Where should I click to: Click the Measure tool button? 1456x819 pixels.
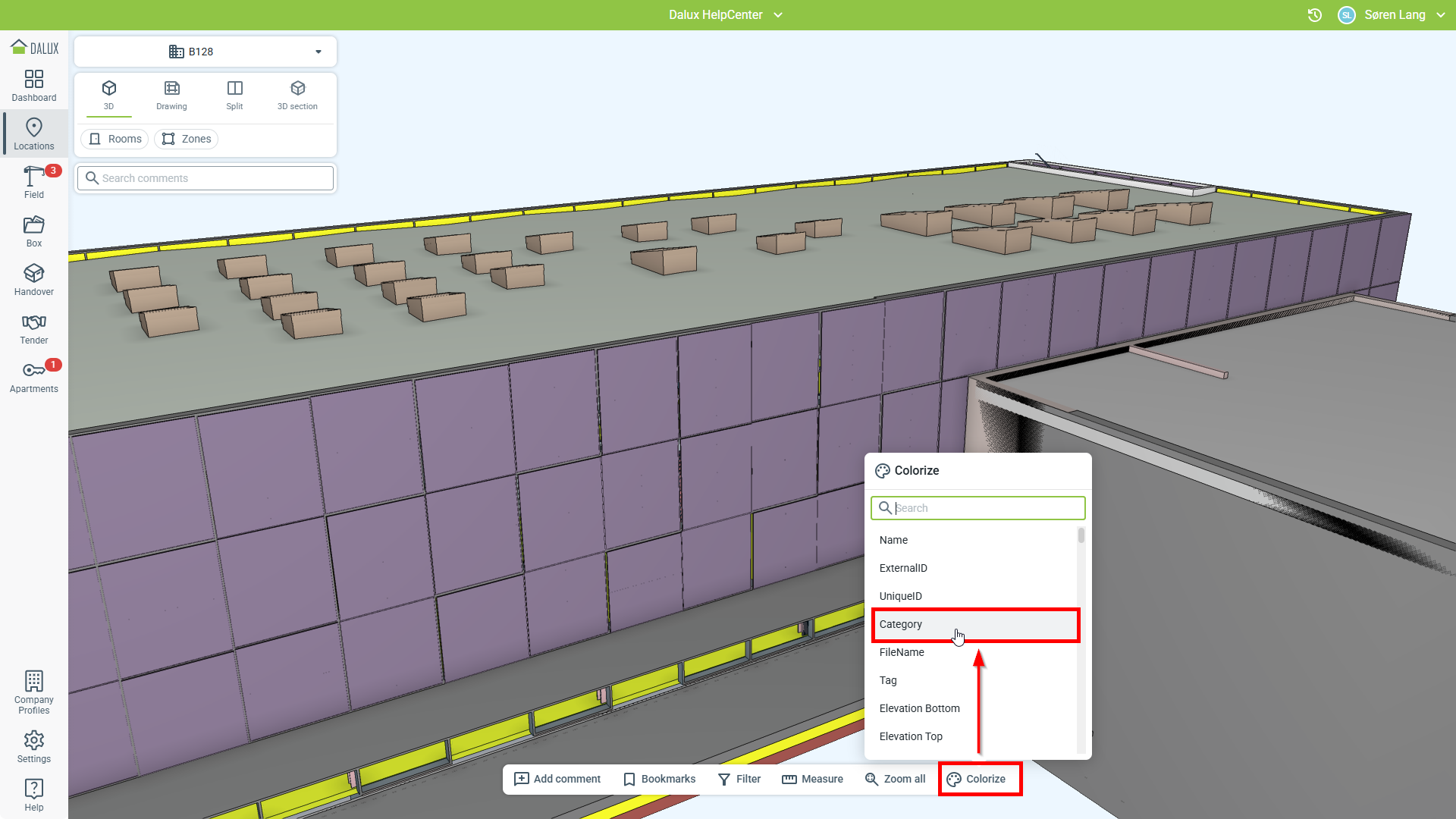point(812,779)
